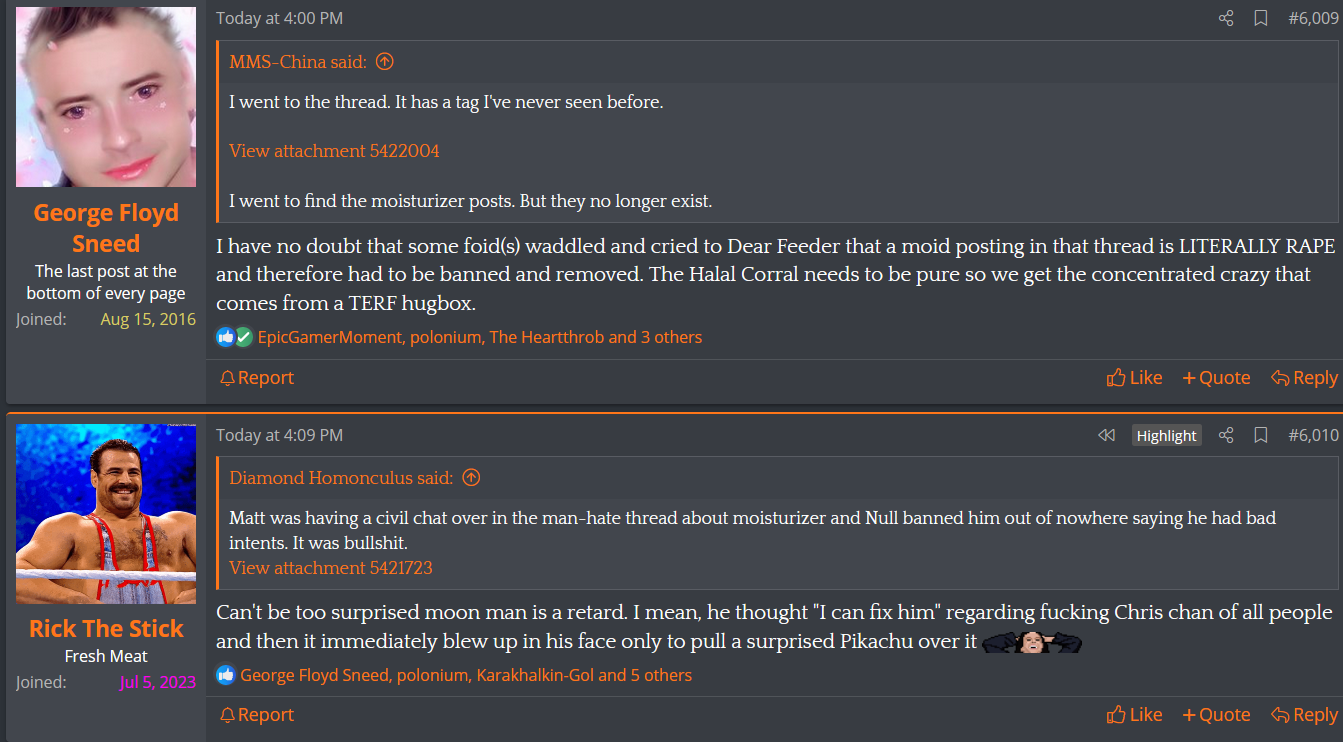Like George Floyd Sneed's post

pyautogui.click(x=1134, y=378)
